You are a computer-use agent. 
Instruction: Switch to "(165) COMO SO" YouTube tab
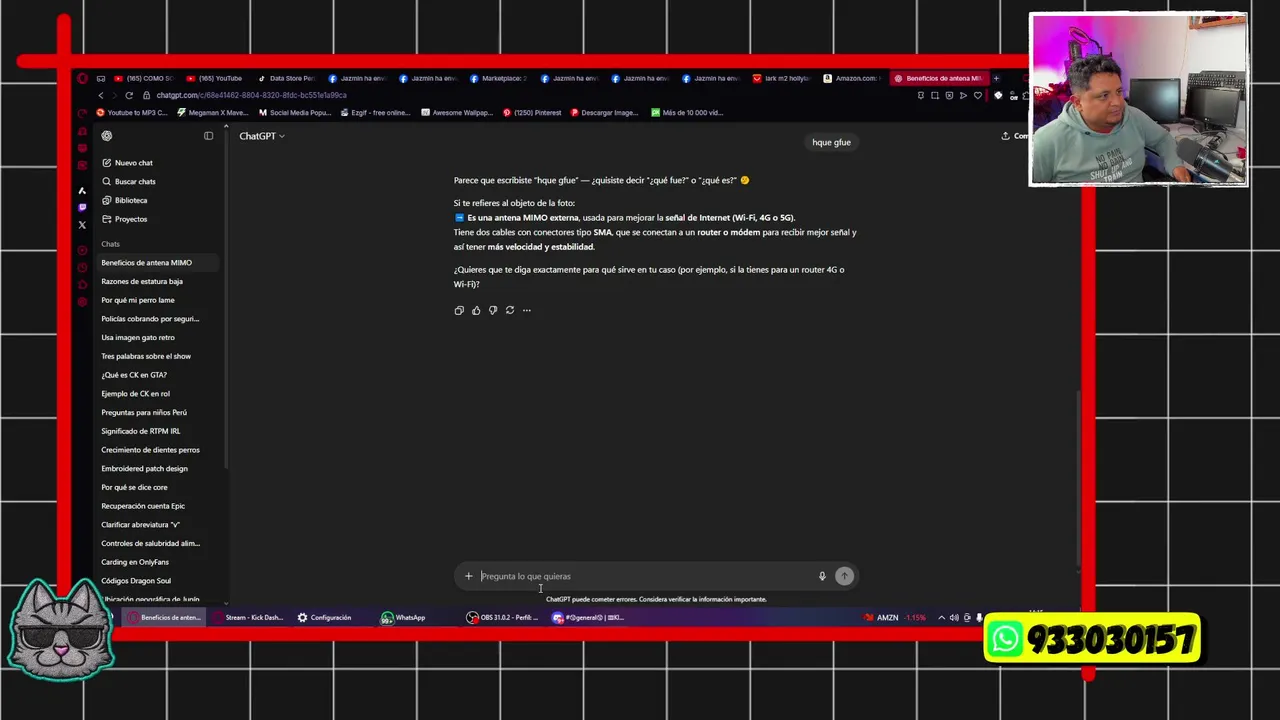point(143,78)
